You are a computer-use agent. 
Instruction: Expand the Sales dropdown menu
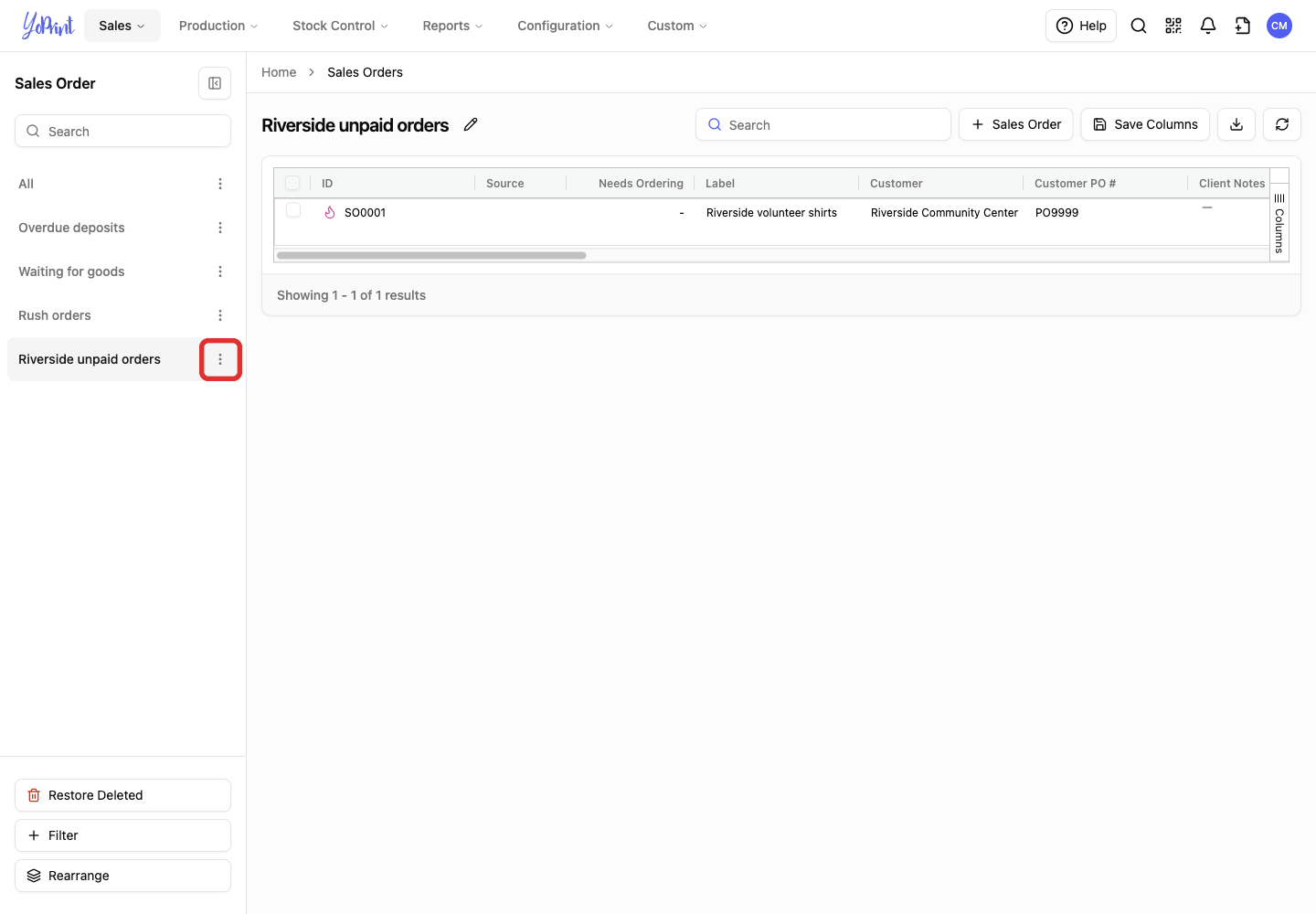click(x=122, y=26)
